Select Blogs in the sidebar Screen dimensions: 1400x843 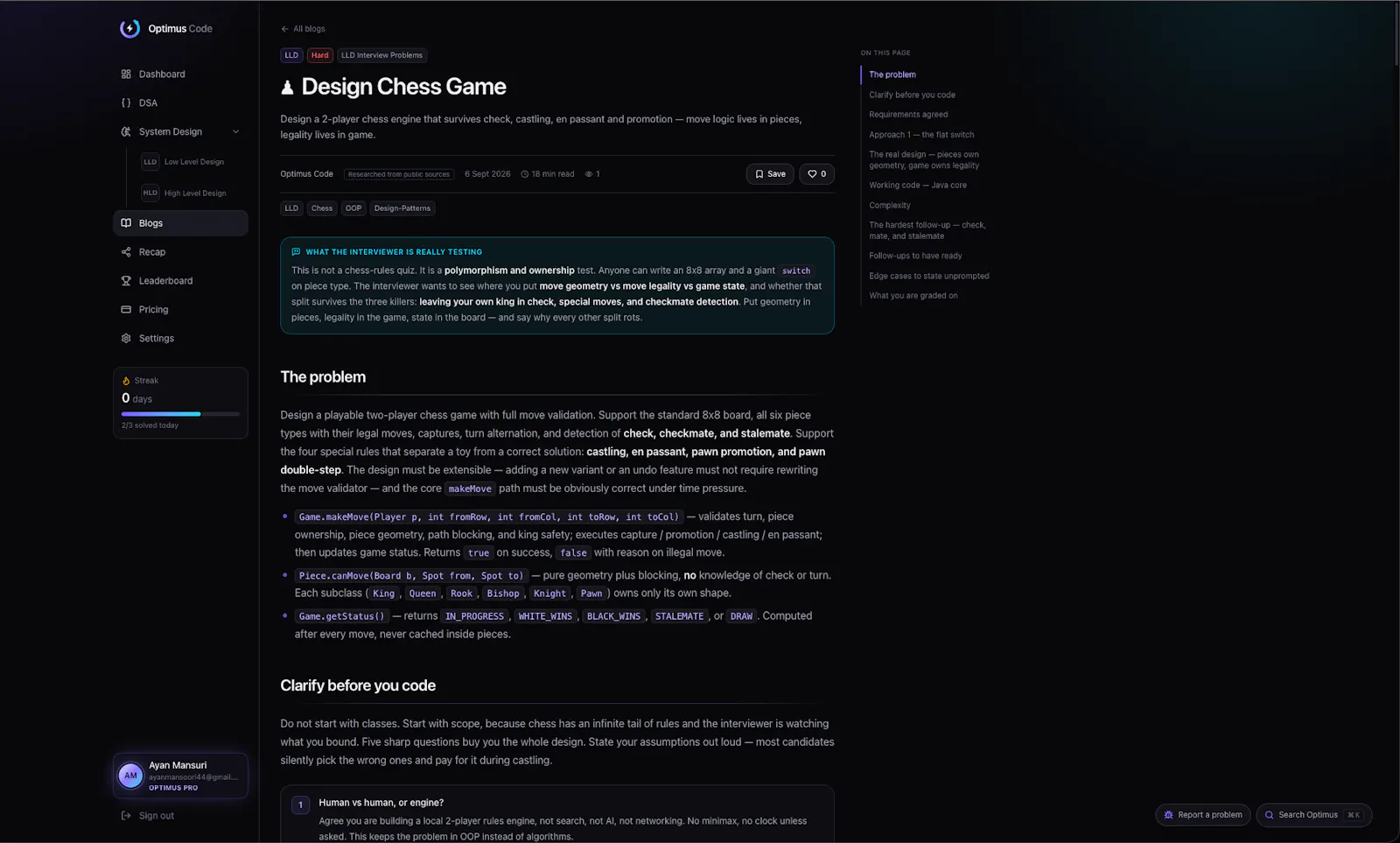(x=180, y=223)
